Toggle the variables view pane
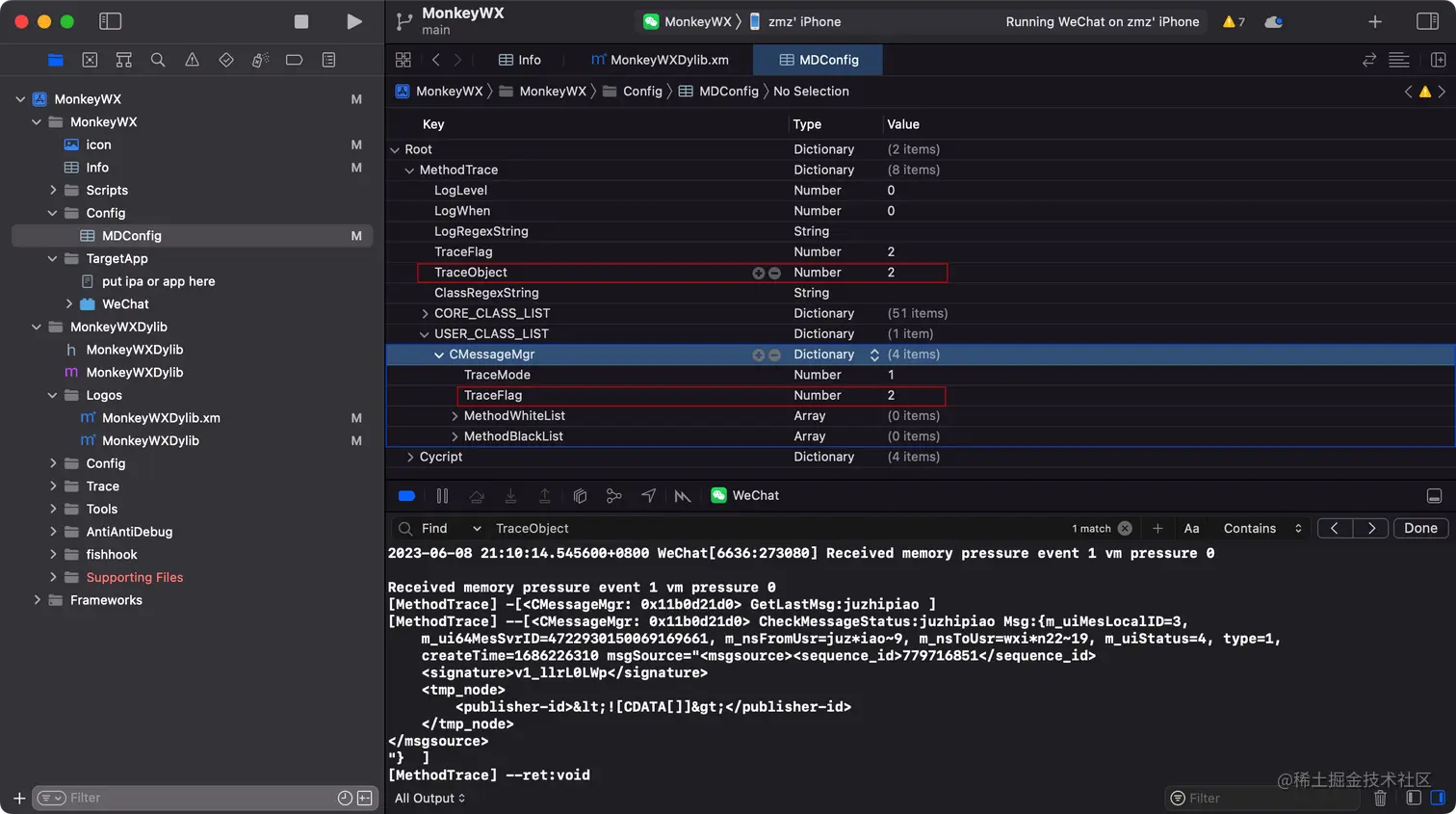 pyautogui.click(x=1414, y=798)
